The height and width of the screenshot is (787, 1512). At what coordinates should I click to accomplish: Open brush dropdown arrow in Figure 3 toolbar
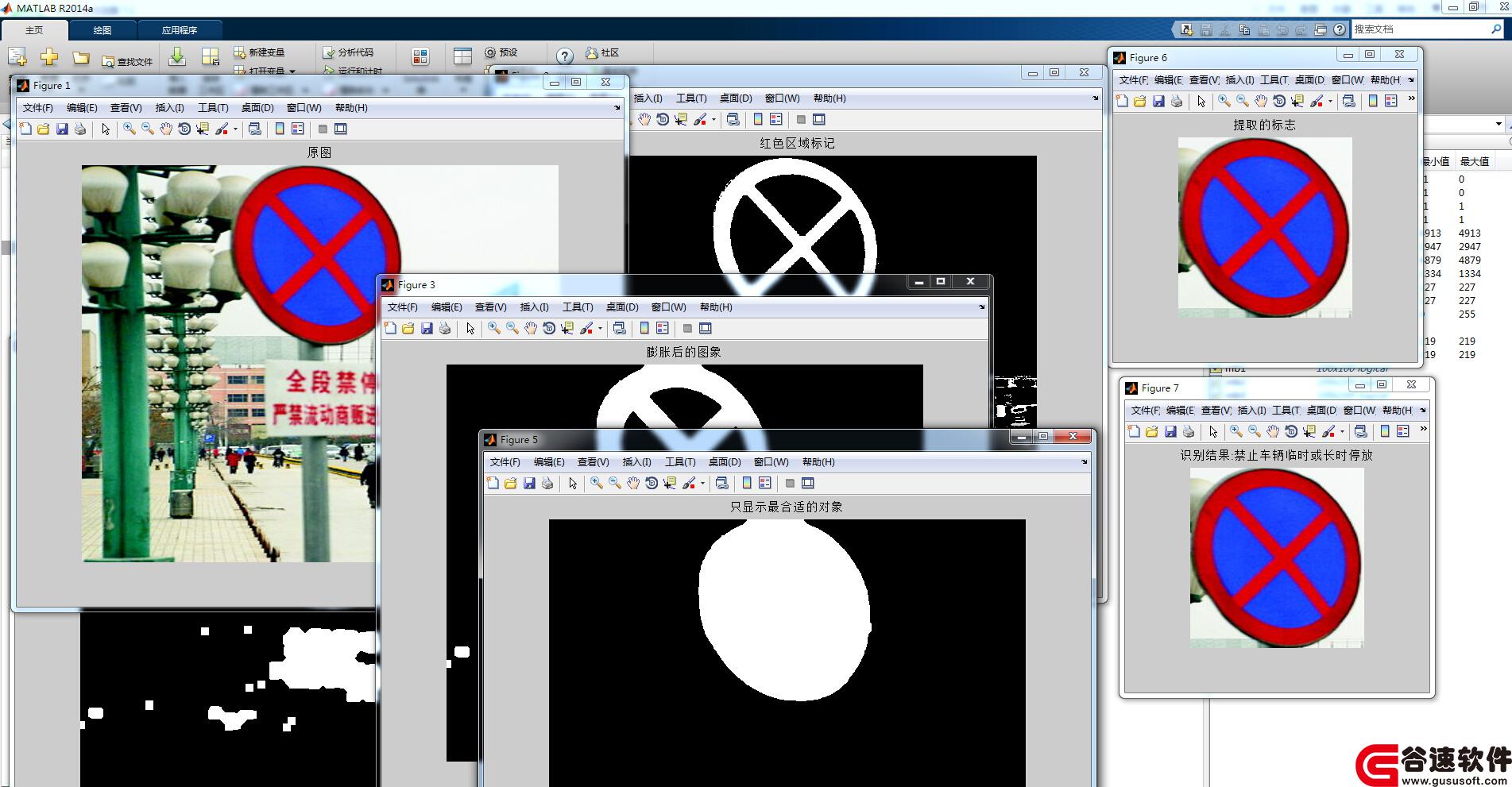[x=600, y=329]
